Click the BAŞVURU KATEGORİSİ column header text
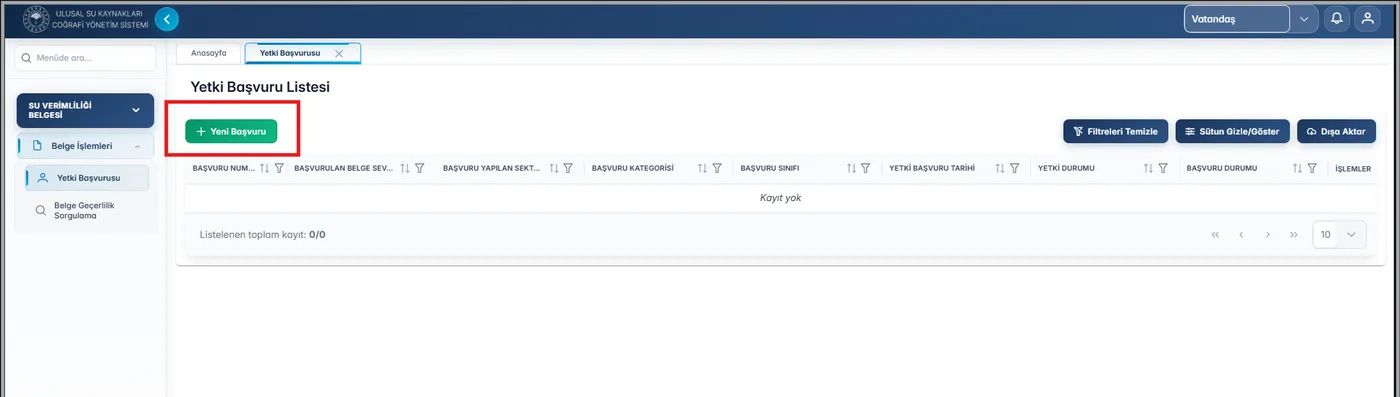1400x397 pixels. click(633, 169)
